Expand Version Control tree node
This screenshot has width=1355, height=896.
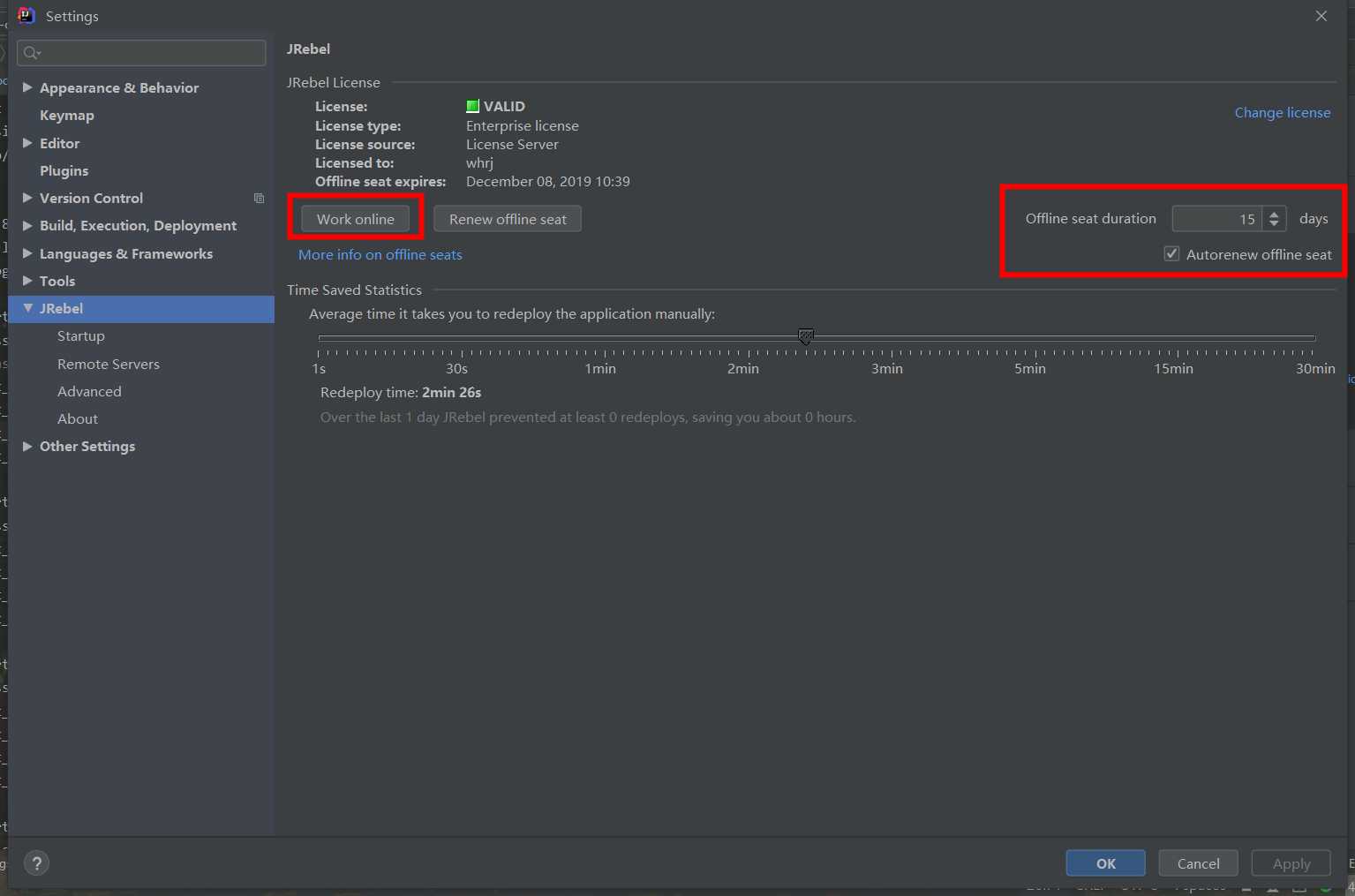(x=27, y=198)
